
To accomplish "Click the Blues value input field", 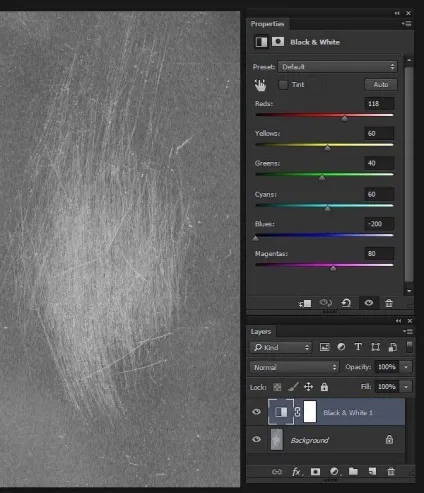I will point(379,224).
